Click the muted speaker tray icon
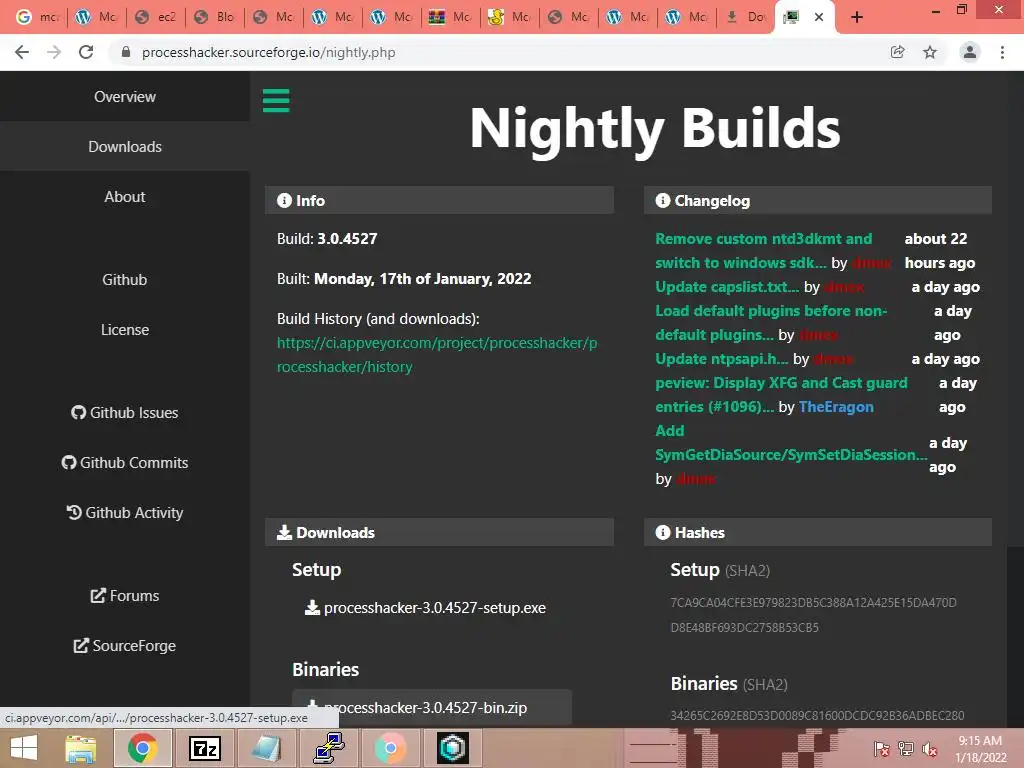The height and width of the screenshot is (768, 1024). pos(930,749)
